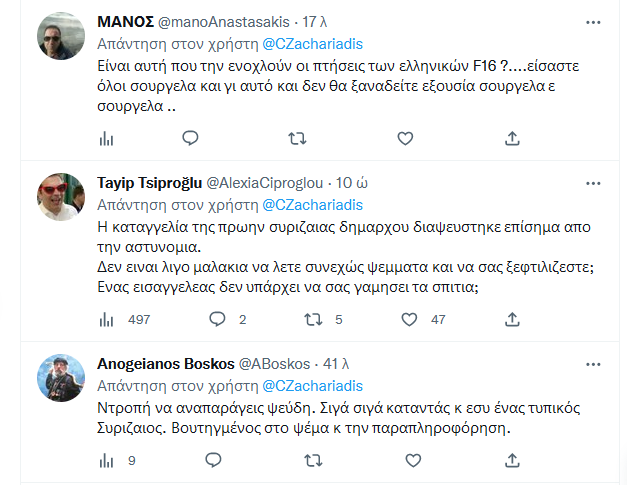
Task: Reply to ΜΑΝΟΣ's tweet
Action: point(189,138)
